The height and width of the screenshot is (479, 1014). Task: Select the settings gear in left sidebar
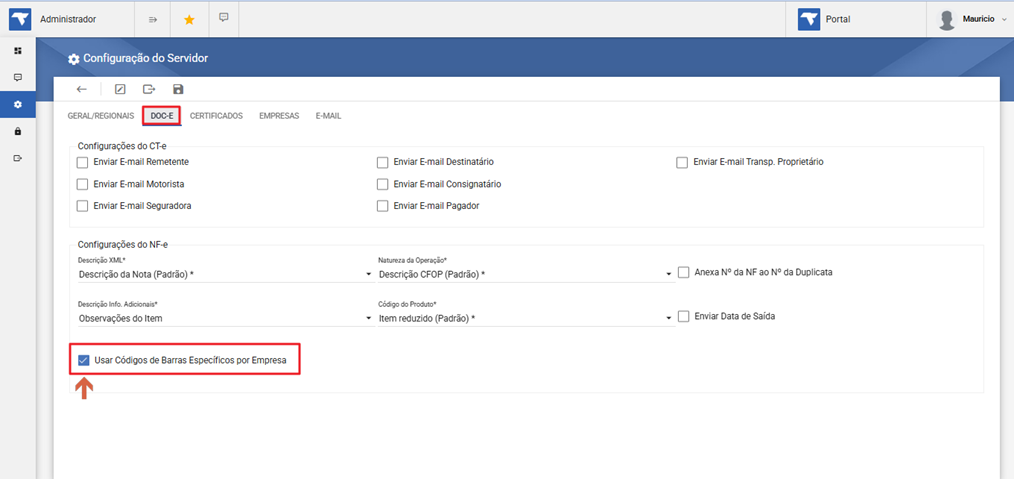pos(17,104)
